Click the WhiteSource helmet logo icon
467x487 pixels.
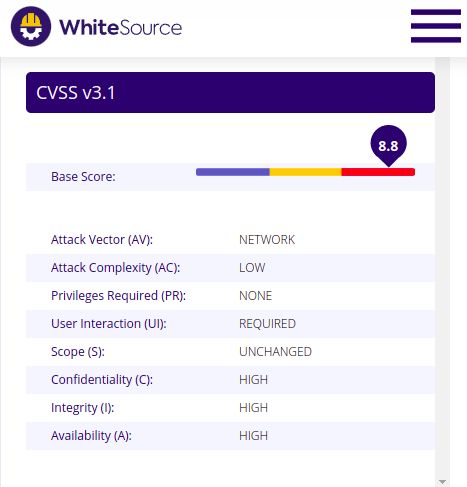pos(31,26)
